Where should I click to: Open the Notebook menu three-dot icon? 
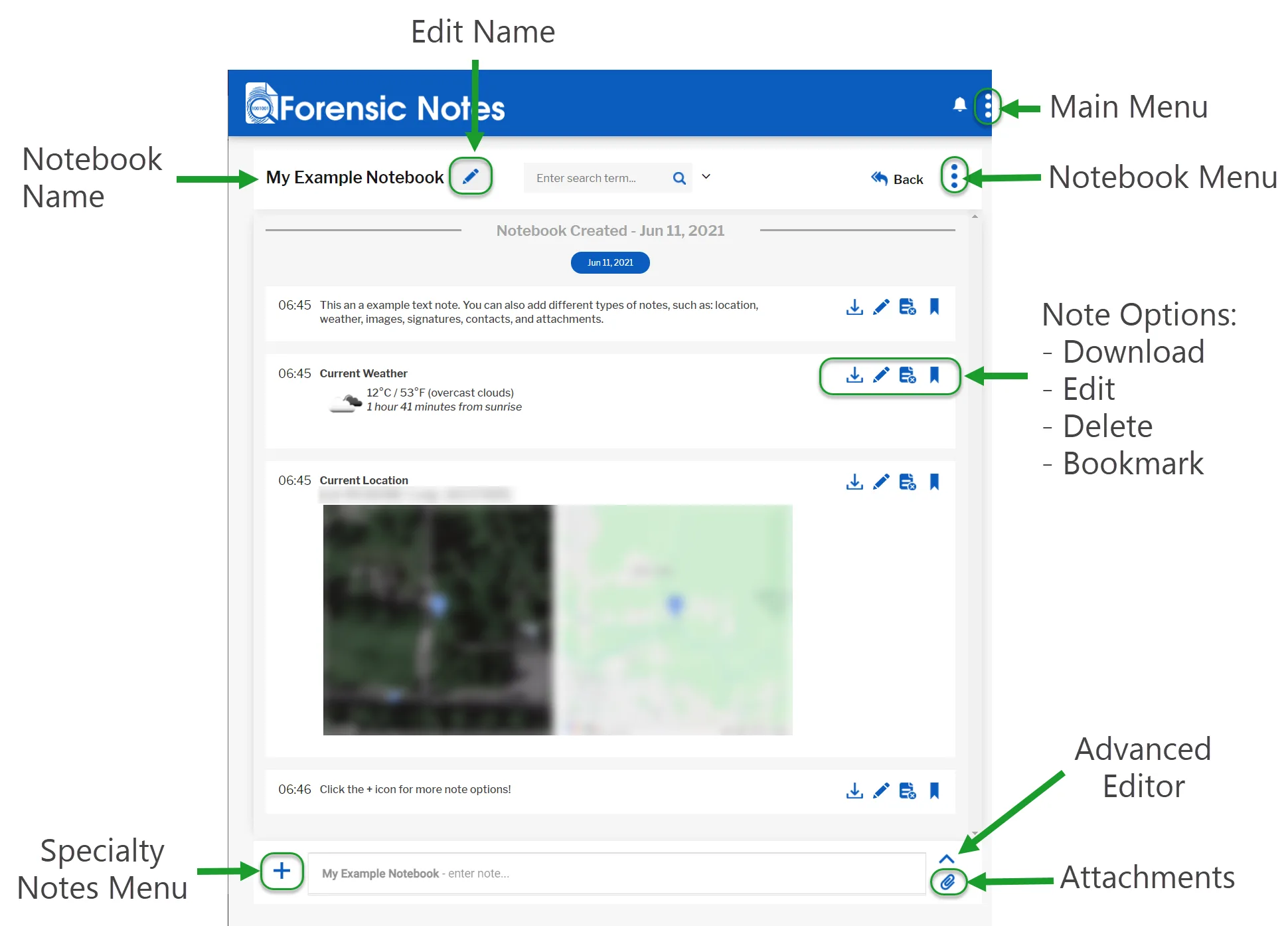[954, 176]
